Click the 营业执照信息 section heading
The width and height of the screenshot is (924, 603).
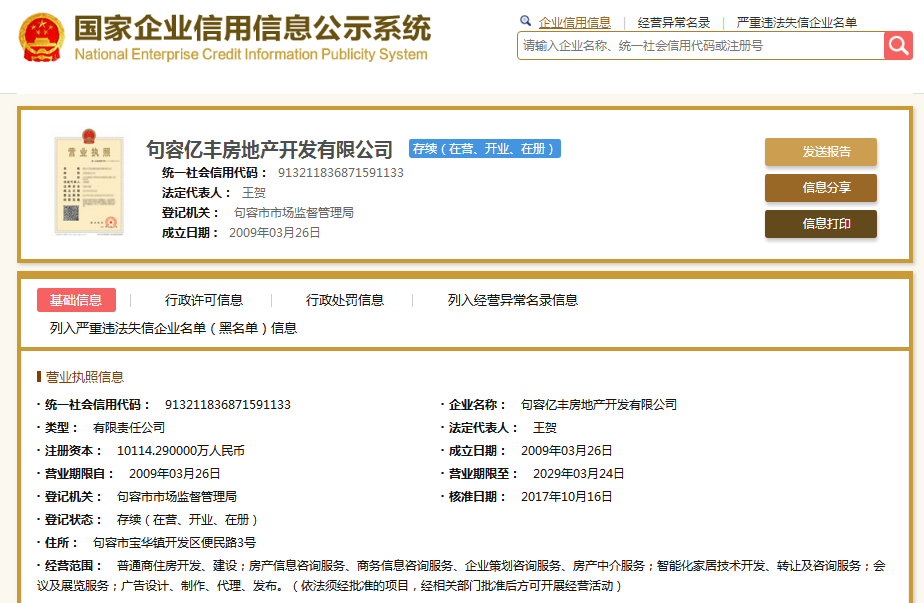point(84,377)
